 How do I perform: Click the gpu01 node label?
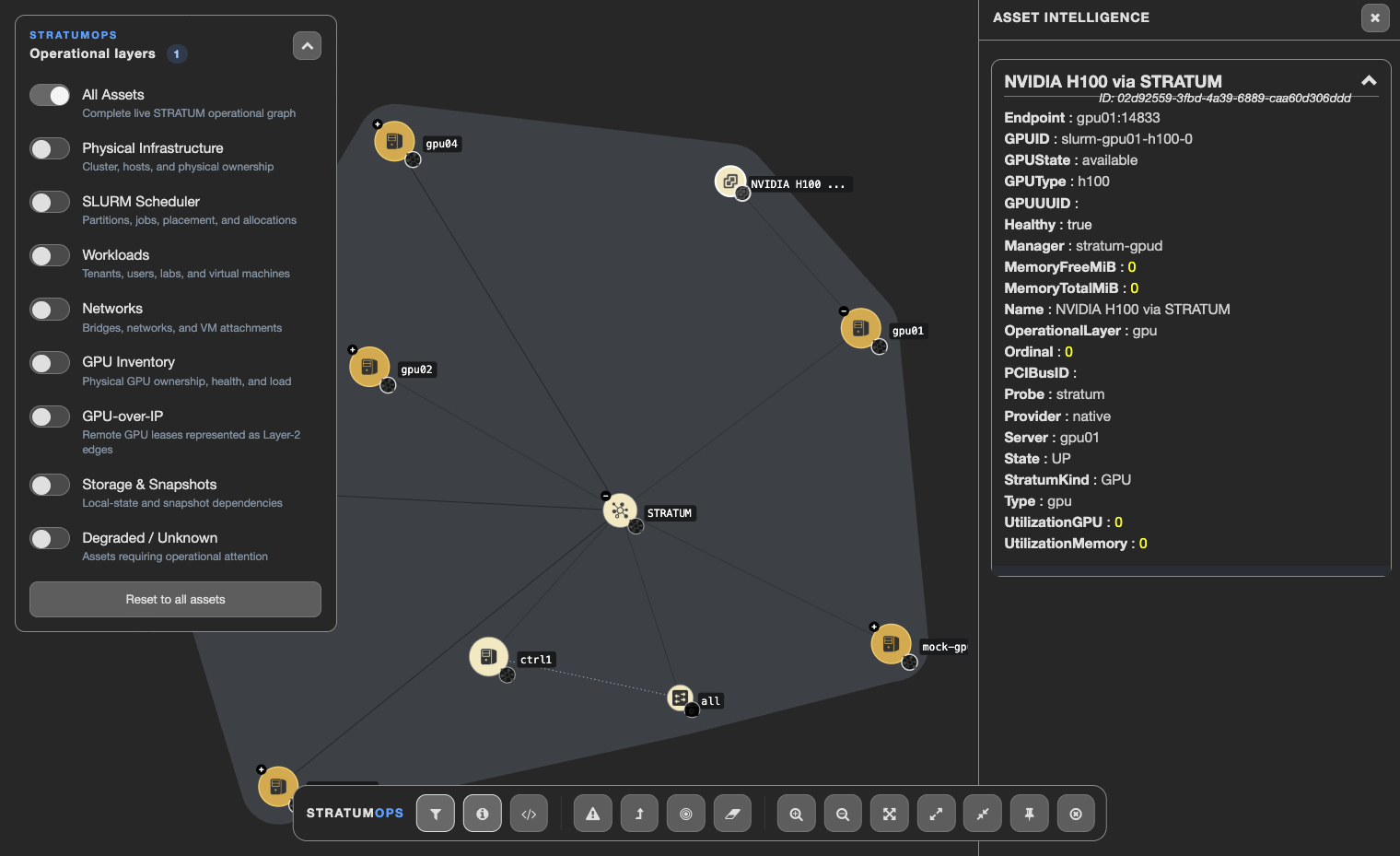click(x=908, y=331)
